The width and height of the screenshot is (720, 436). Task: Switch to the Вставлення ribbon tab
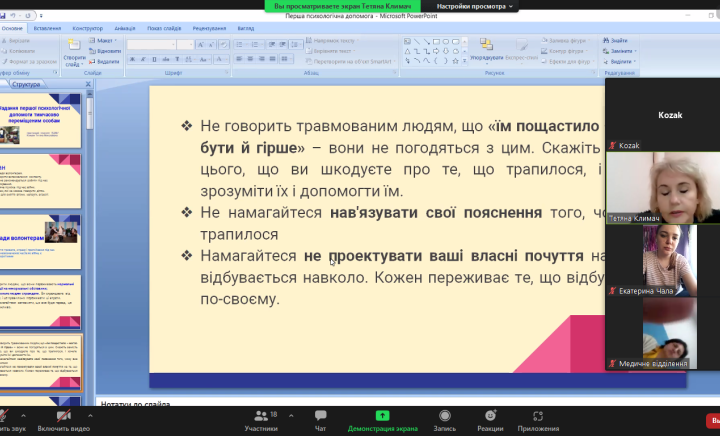(x=47, y=28)
